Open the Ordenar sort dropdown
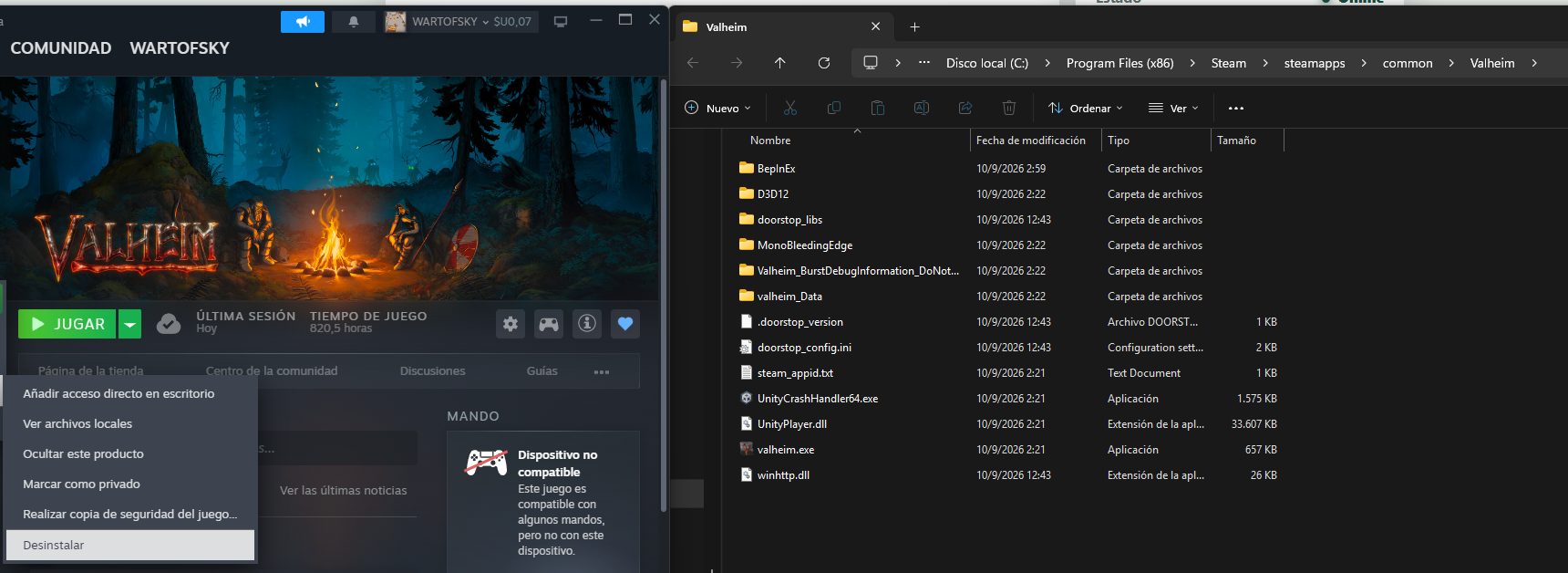Image resolution: width=1568 pixels, height=573 pixels. (x=1086, y=108)
